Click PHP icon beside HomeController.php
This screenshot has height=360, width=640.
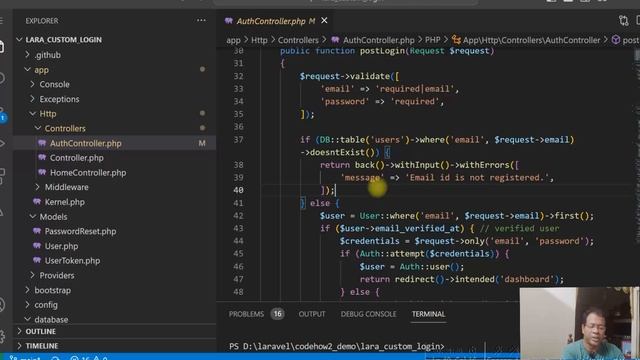(42, 172)
